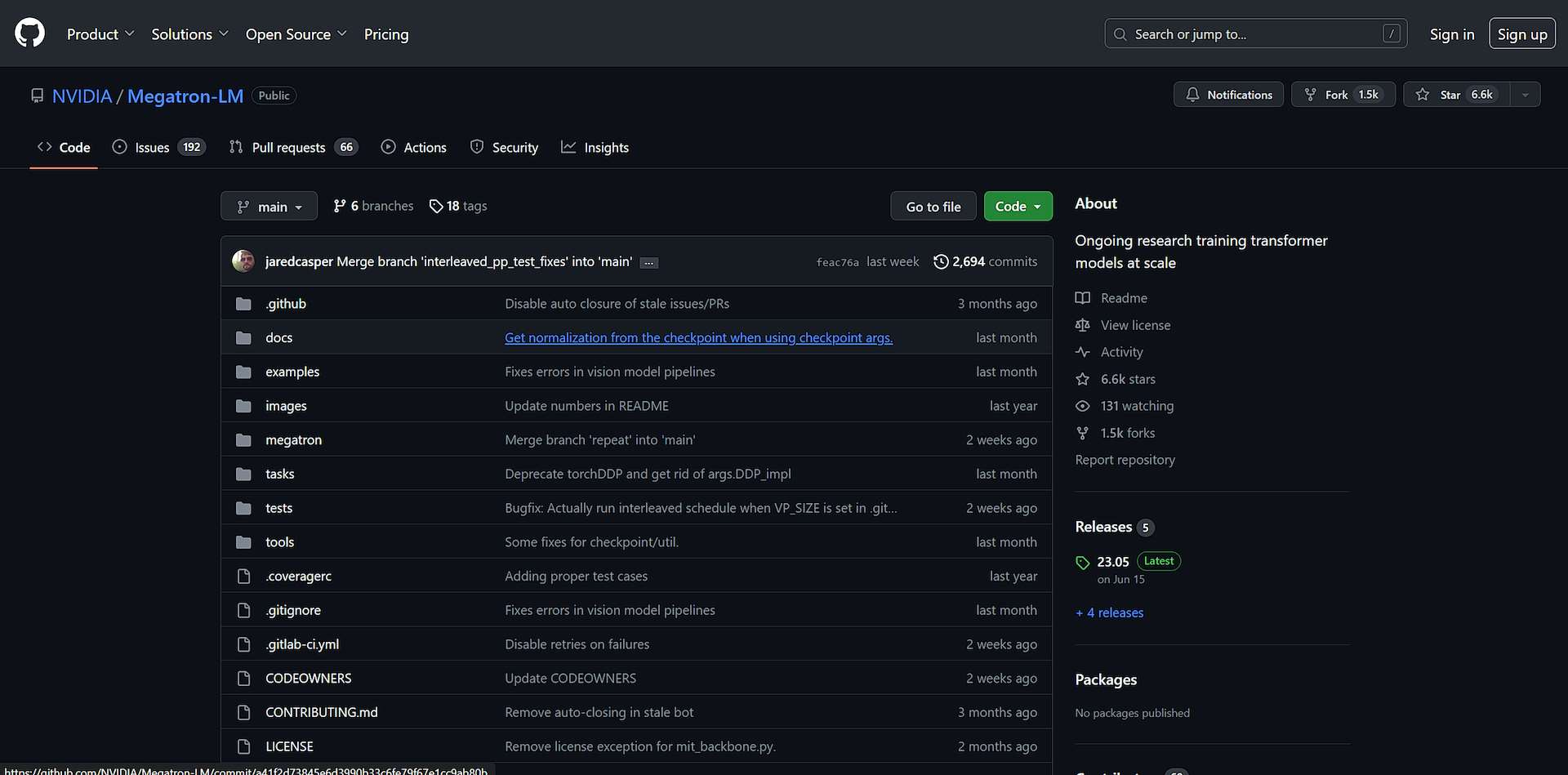Image resolution: width=1568 pixels, height=775 pixels.
Task: Open the megatron folder
Action: click(293, 440)
